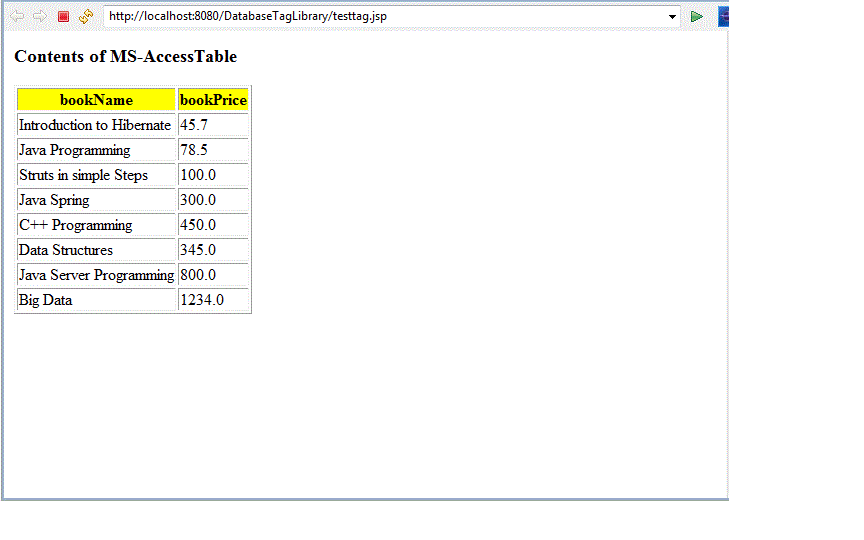Image resolution: width=864 pixels, height=540 pixels.
Task: Select the price cell '345.0'
Action: tap(213, 250)
